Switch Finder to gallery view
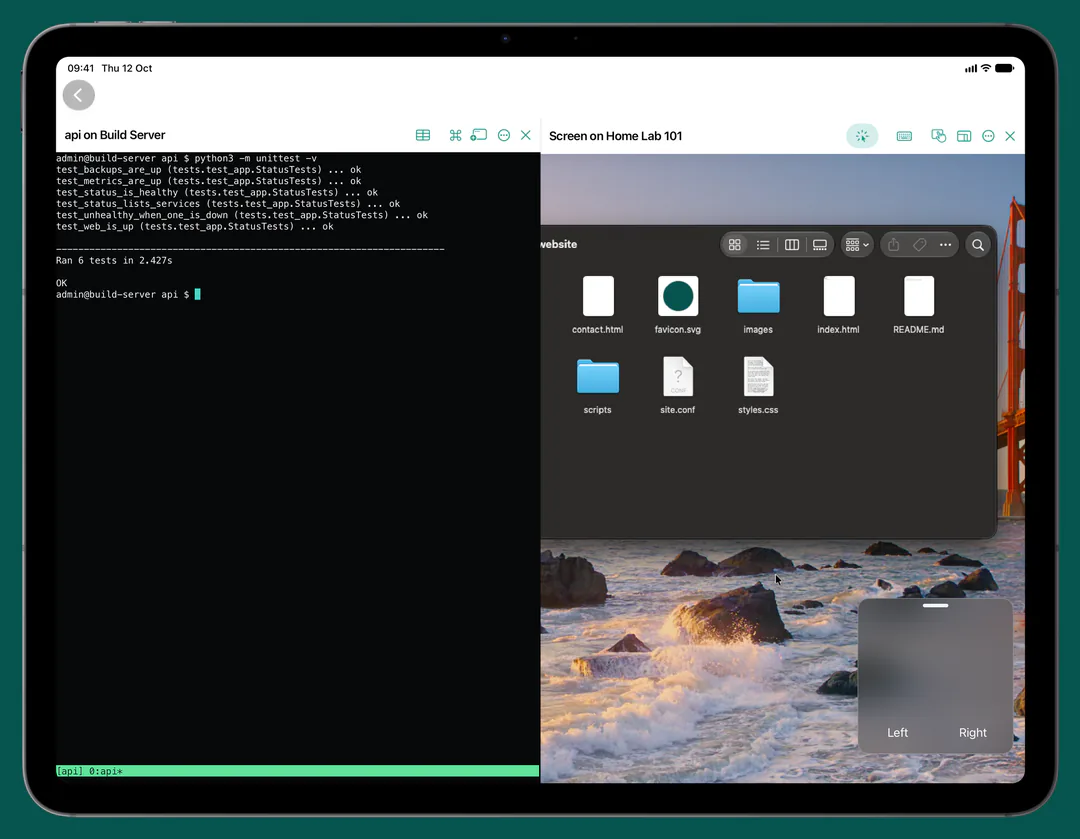The height and width of the screenshot is (839, 1080). coord(820,245)
